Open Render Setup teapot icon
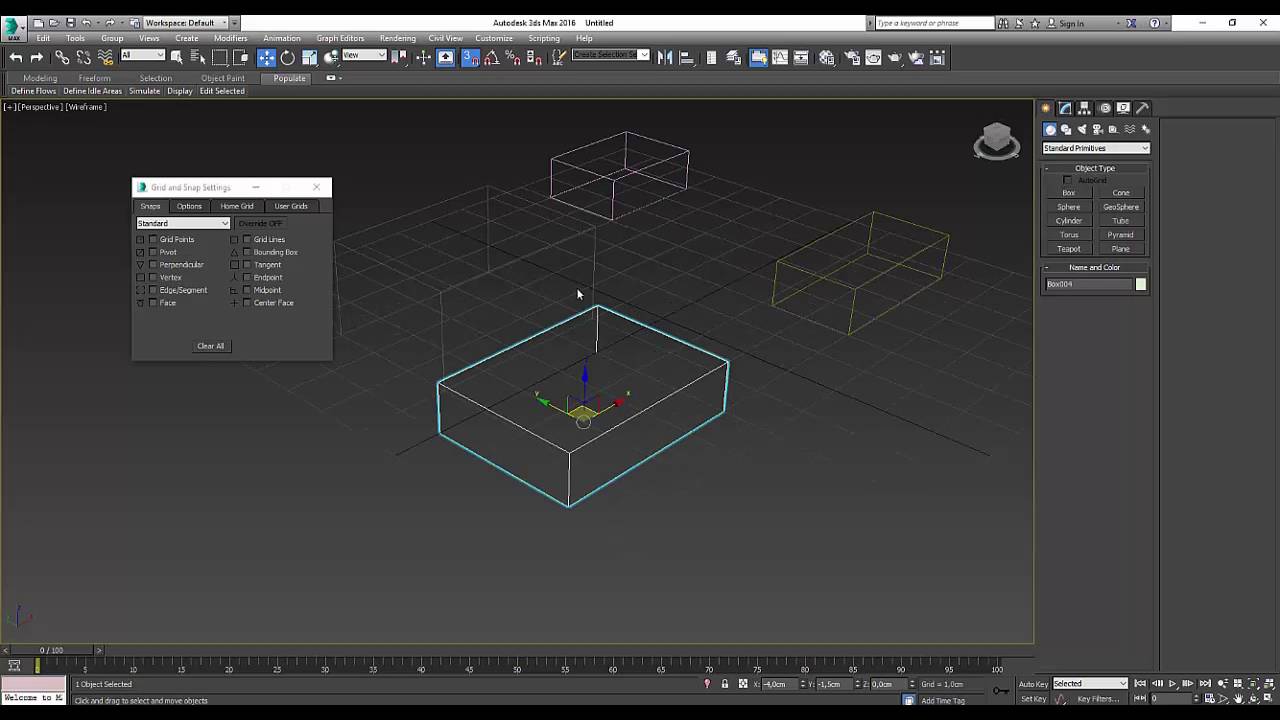Screen dimensions: 1280x720 852,58
